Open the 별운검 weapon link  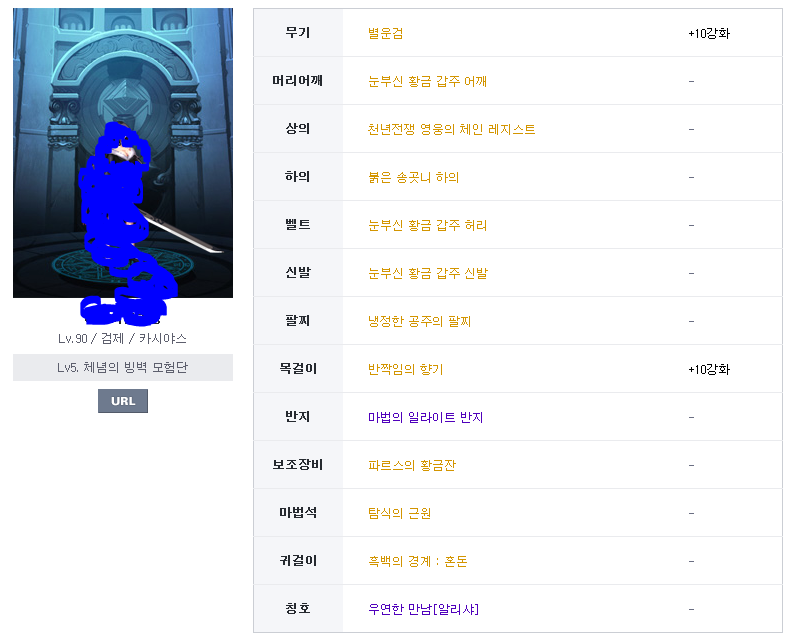point(385,33)
